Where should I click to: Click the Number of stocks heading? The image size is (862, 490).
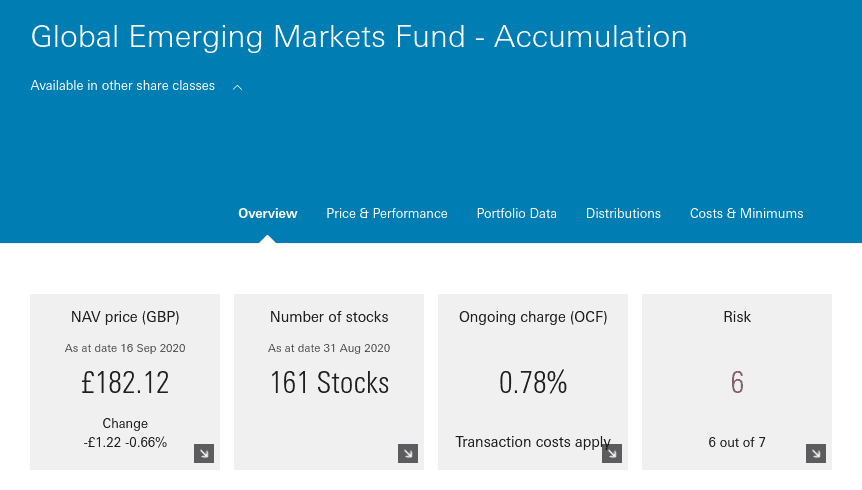pos(329,317)
